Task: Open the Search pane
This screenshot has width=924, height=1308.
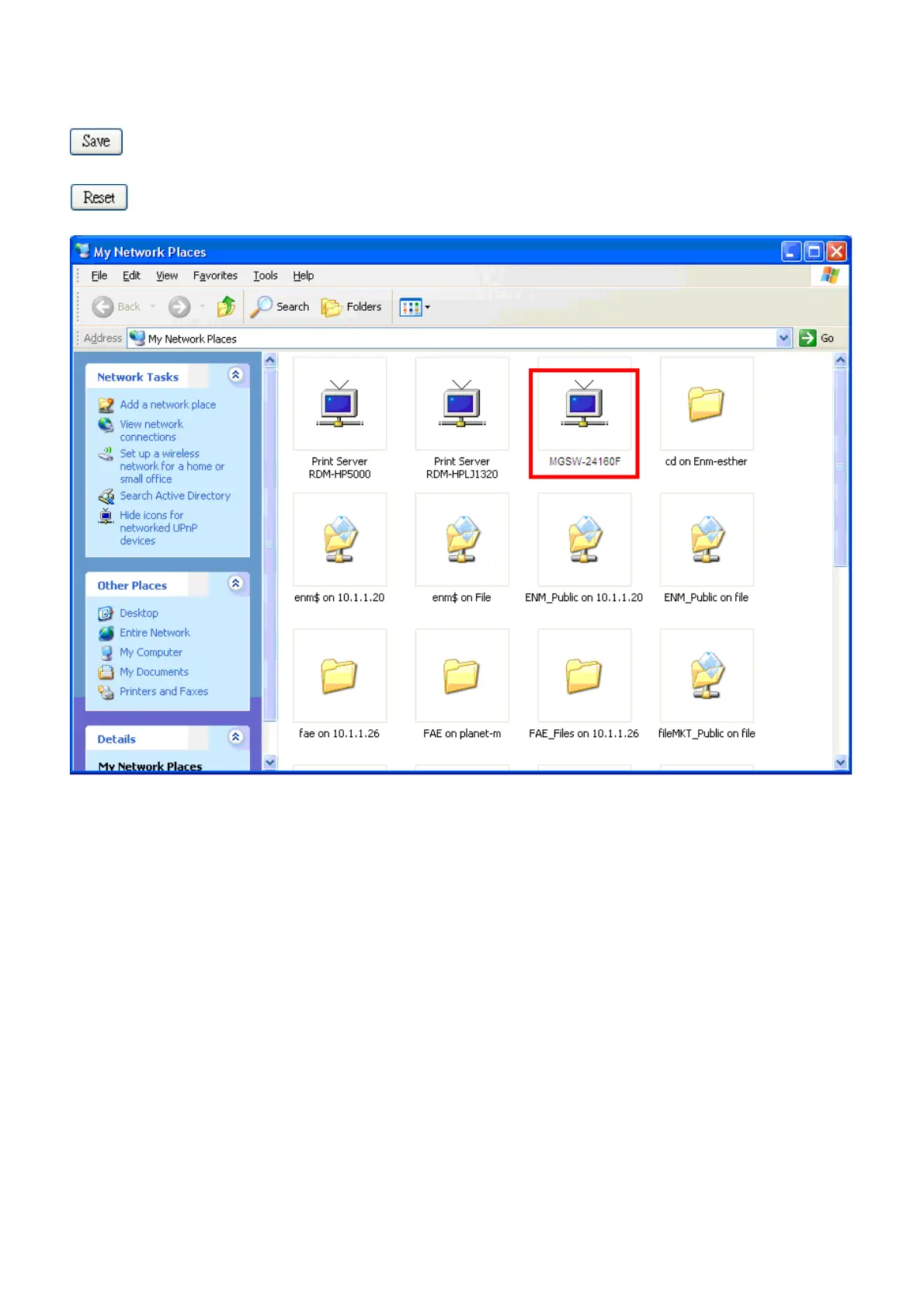Action: [280, 307]
